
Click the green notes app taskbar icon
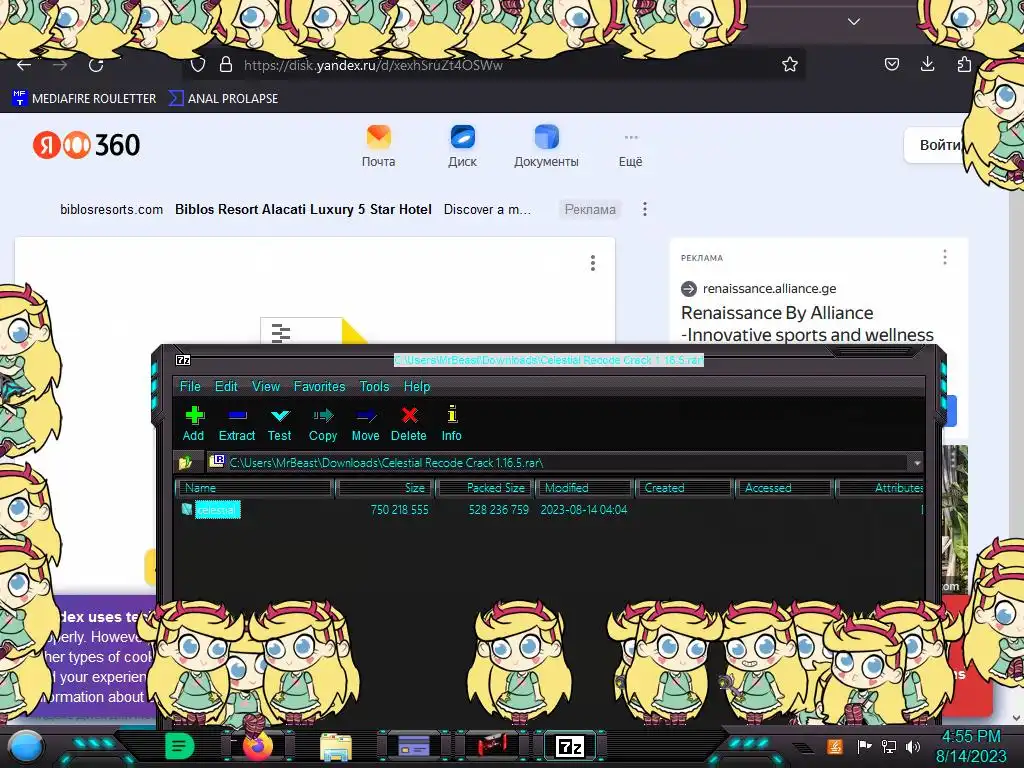coord(179,746)
